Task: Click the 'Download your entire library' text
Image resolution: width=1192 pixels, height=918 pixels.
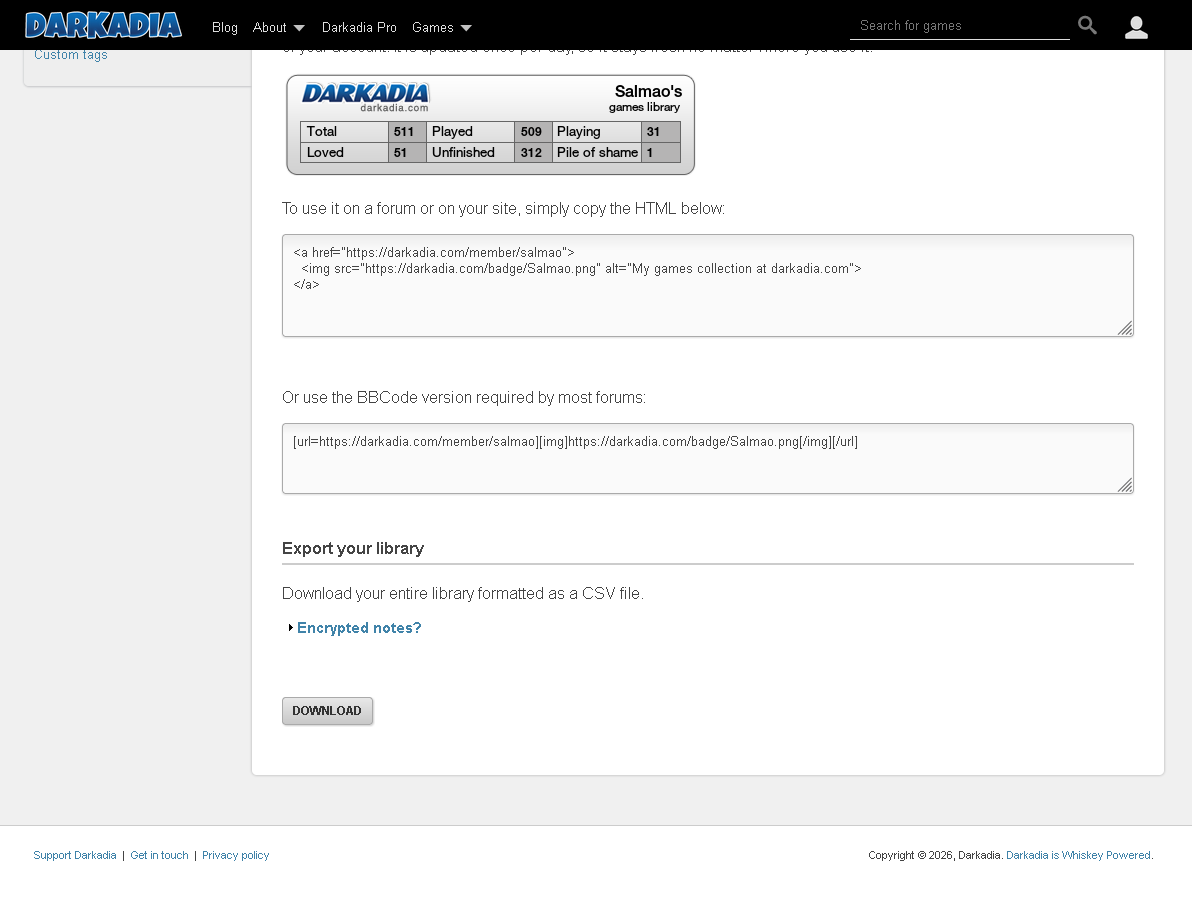Action: coord(463,594)
